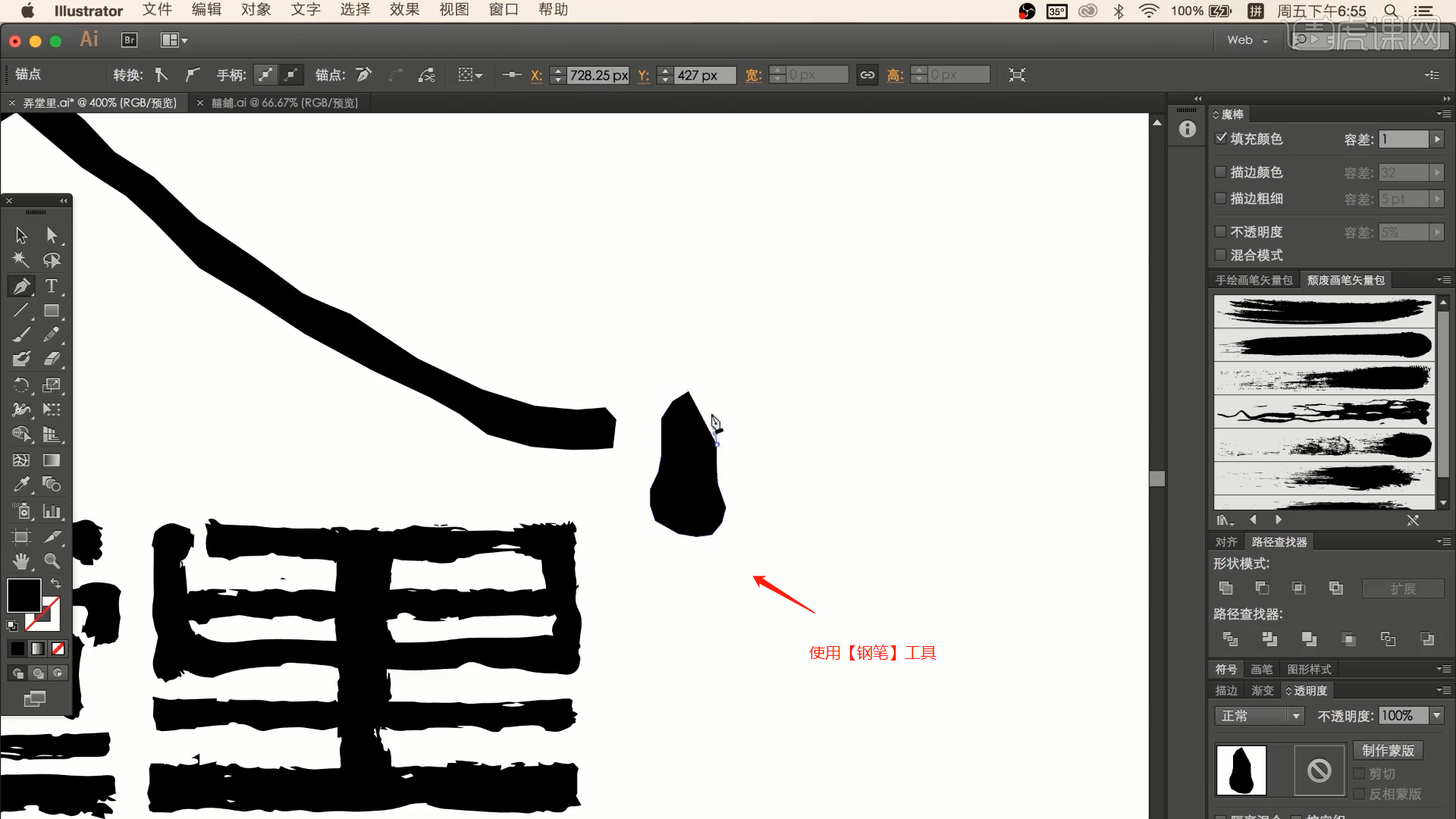Expand the 路径查找器 panel dropdown

1440,541
